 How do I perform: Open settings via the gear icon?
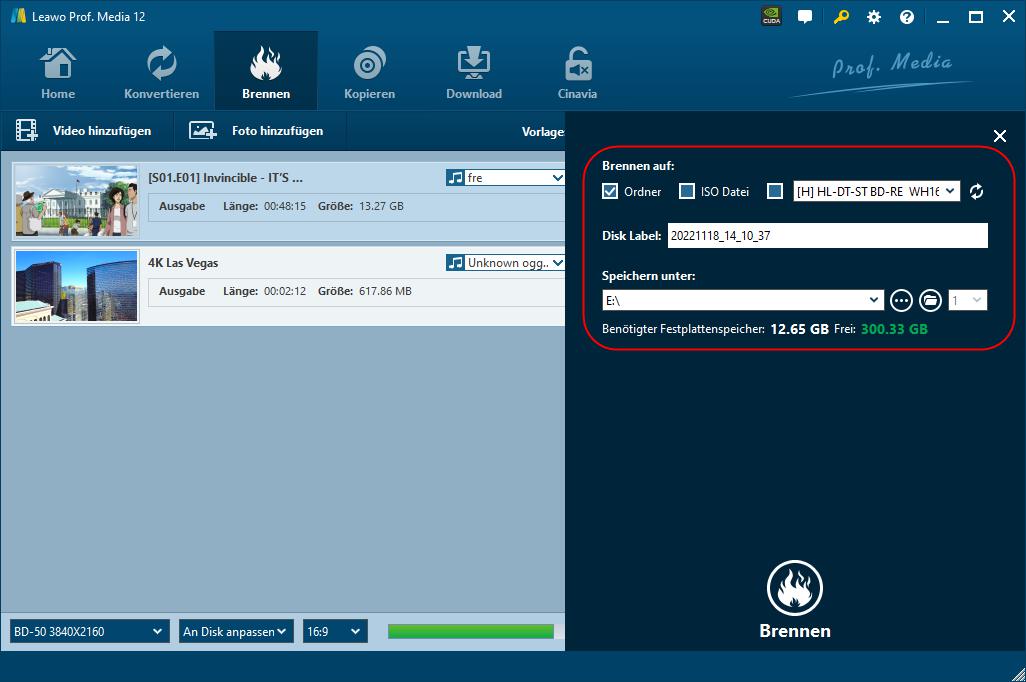click(x=874, y=17)
